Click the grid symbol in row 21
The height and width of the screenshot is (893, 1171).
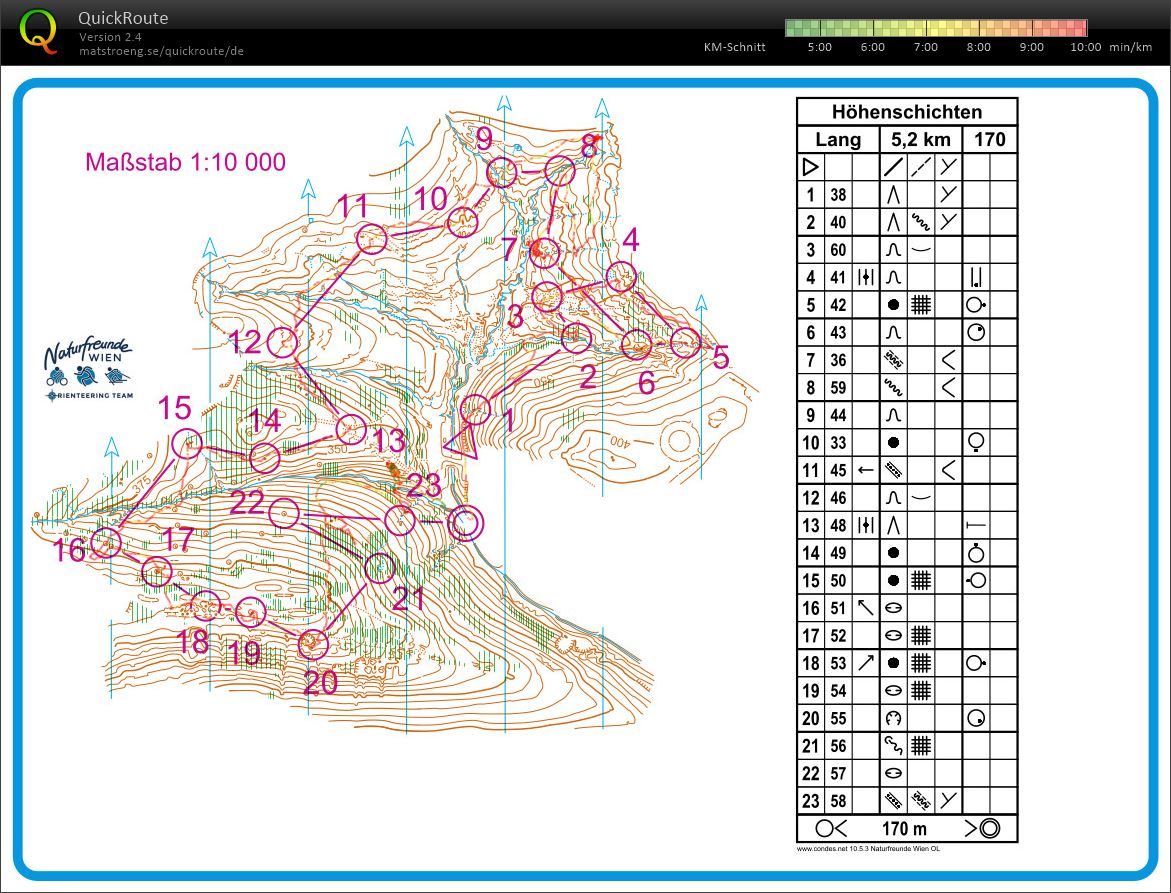(x=921, y=745)
